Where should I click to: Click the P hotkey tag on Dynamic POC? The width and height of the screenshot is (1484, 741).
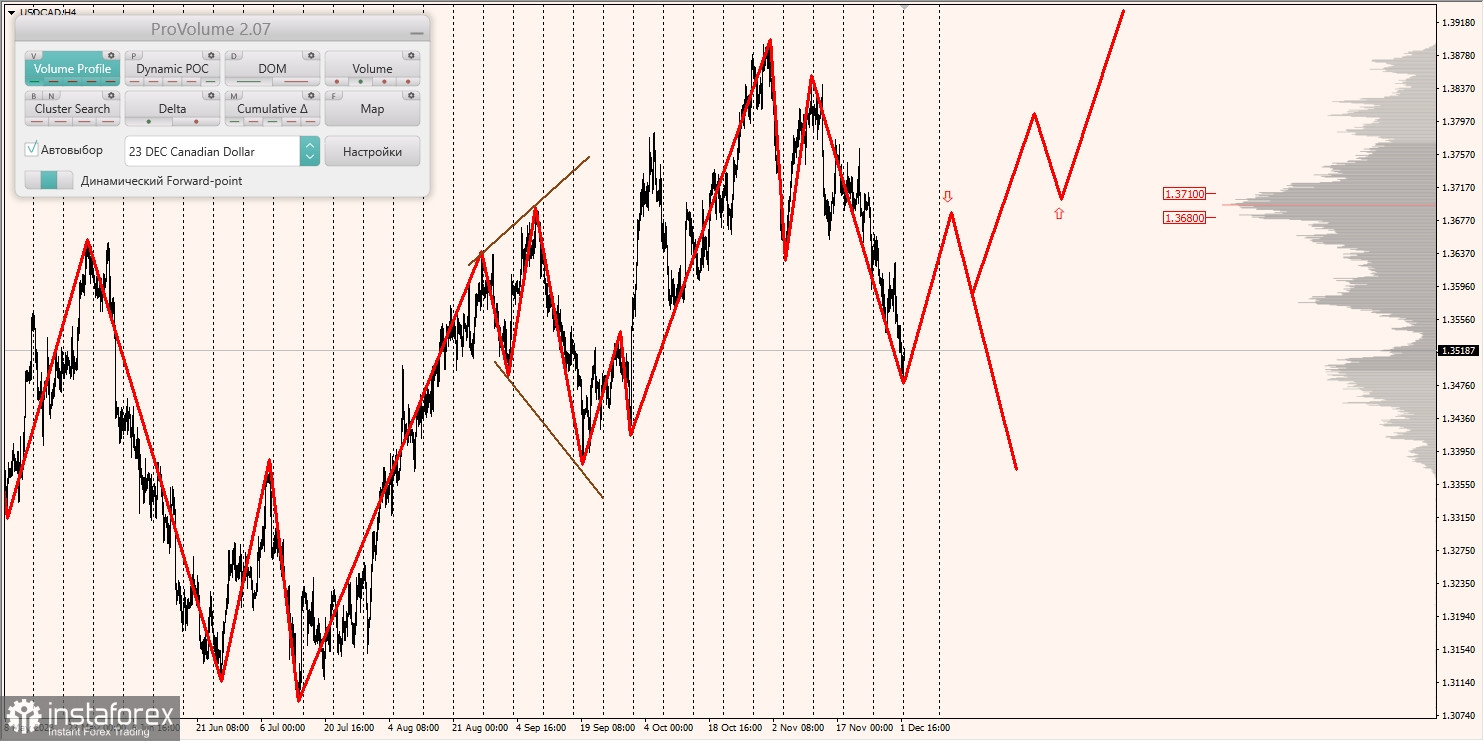tap(134, 56)
